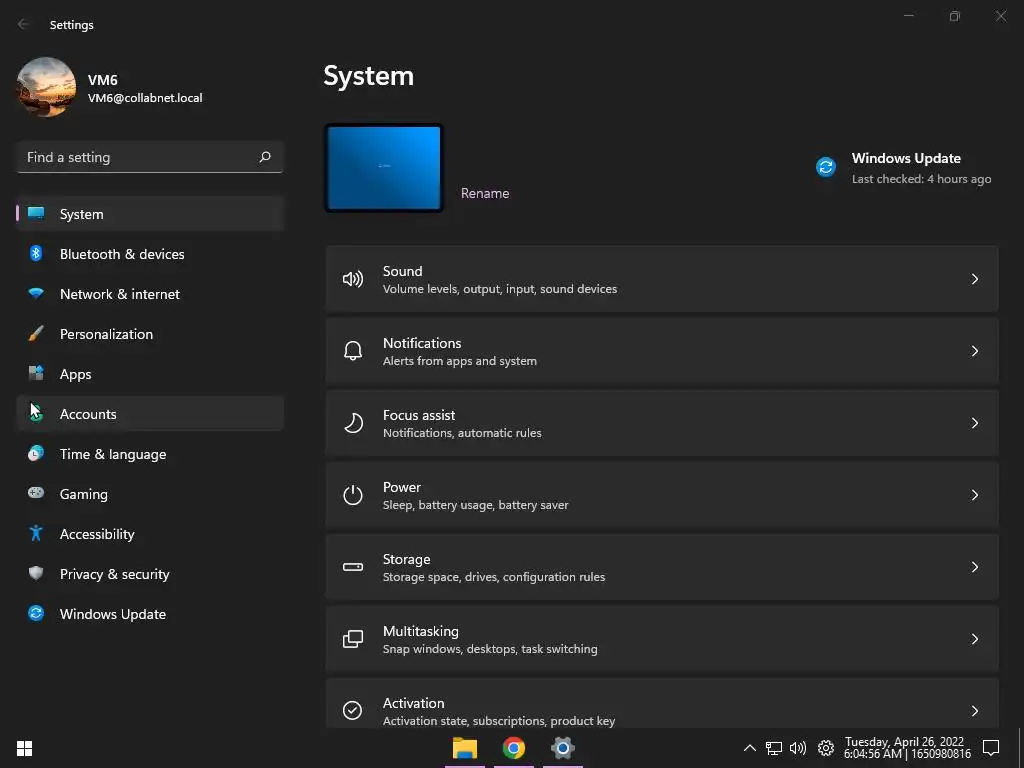Open Privacy & security settings
Screen dimensions: 1024x768
[x=150, y=573]
